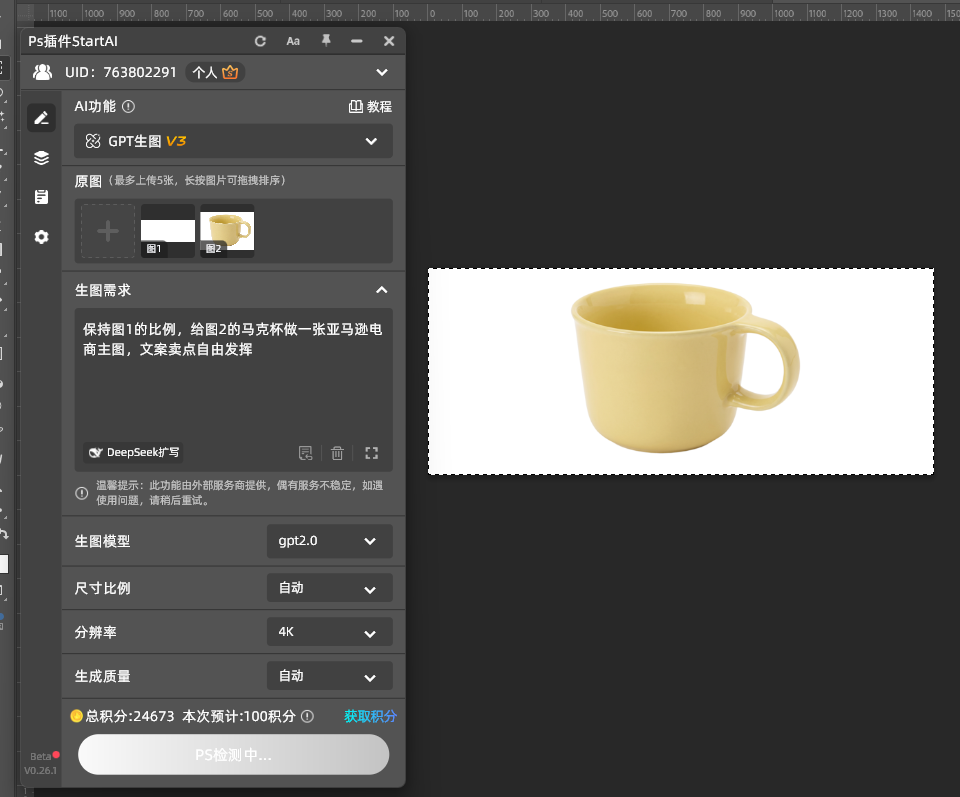Minimize the StartAI plugin panel
Image resolution: width=960 pixels, height=797 pixels.
click(357, 41)
